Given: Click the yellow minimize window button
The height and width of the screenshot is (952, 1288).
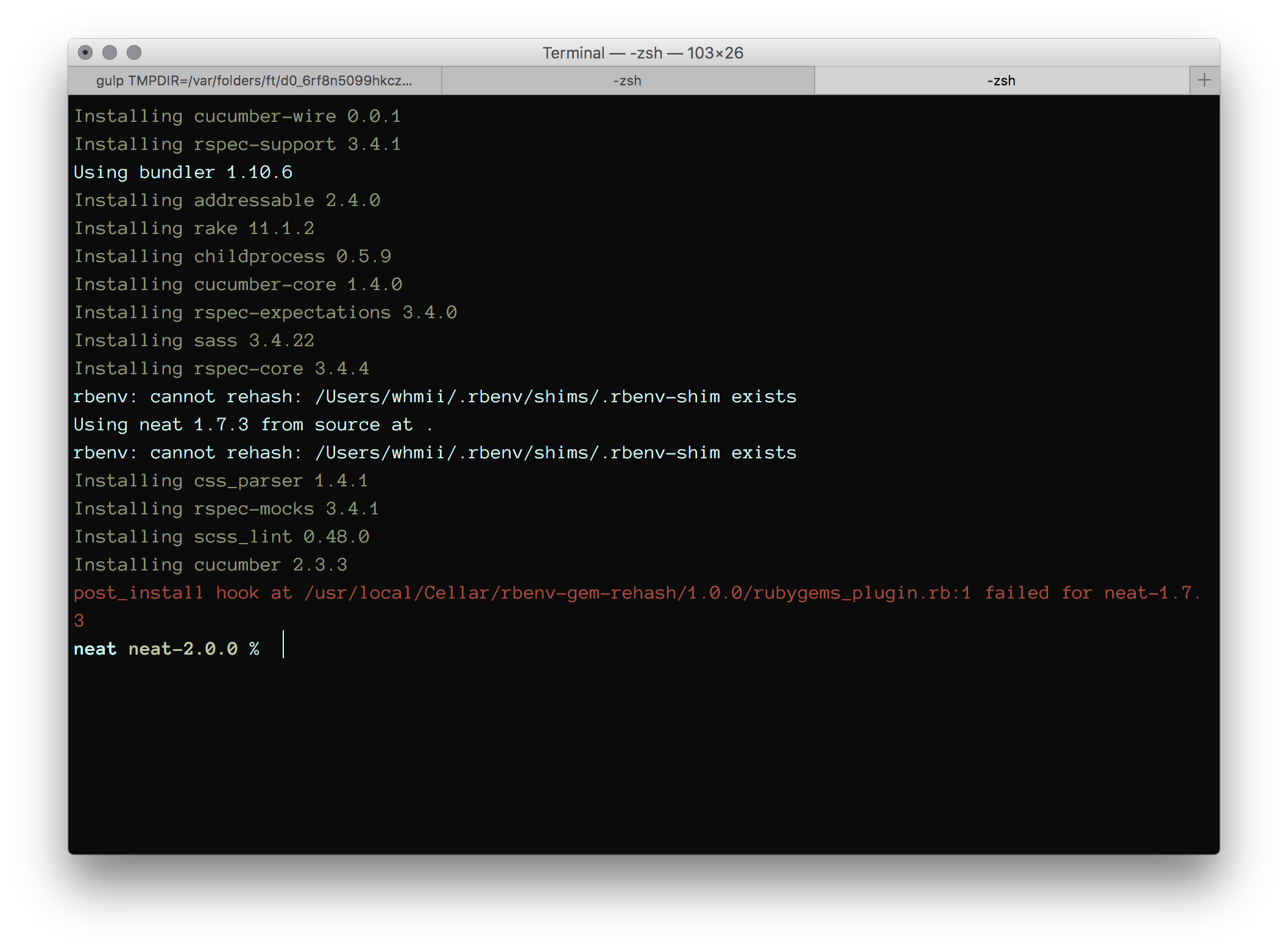Looking at the screenshot, I should pyautogui.click(x=110, y=53).
